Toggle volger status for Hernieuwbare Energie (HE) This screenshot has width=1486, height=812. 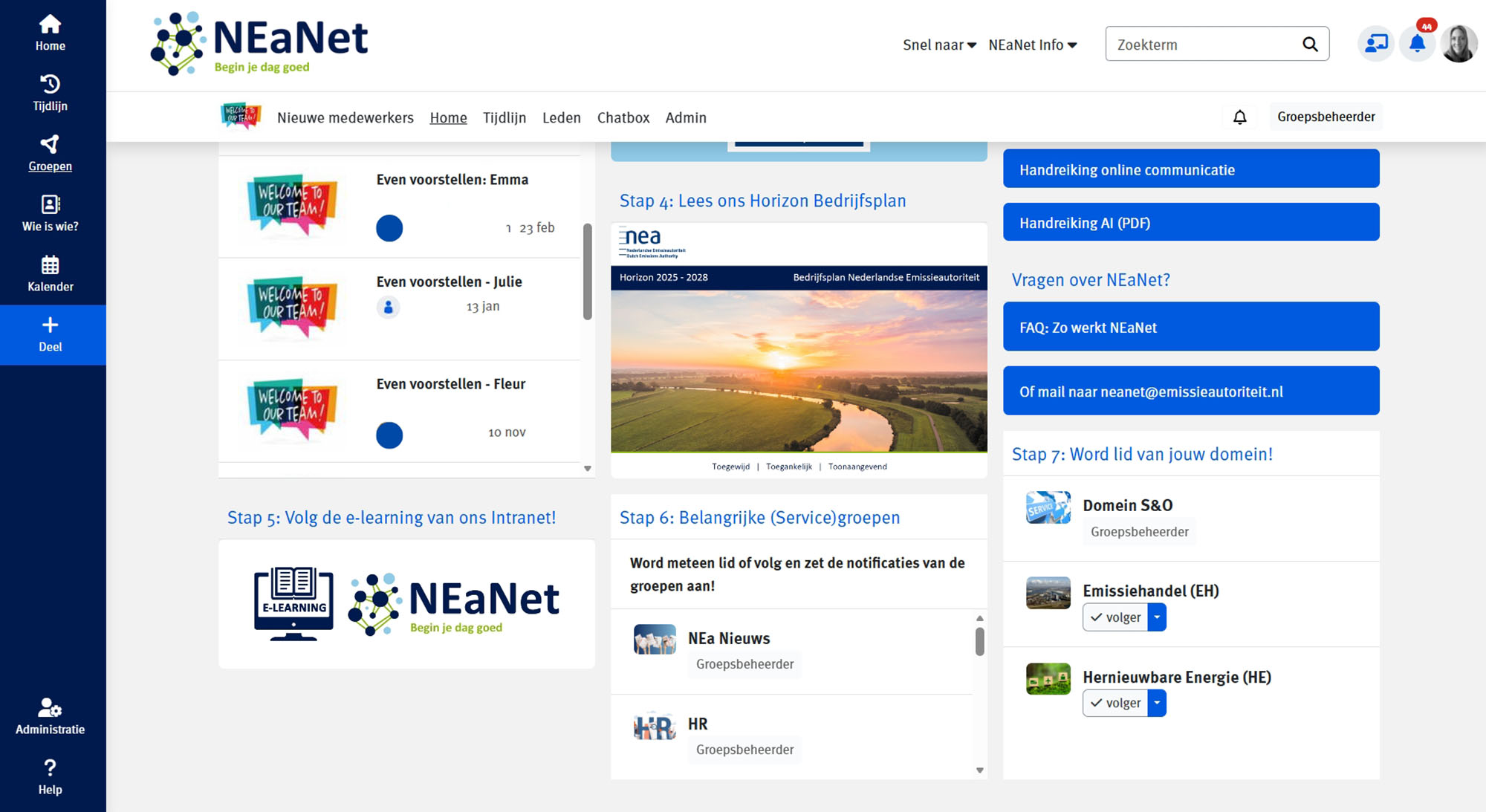pyautogui.click(x=1115, y=703)
